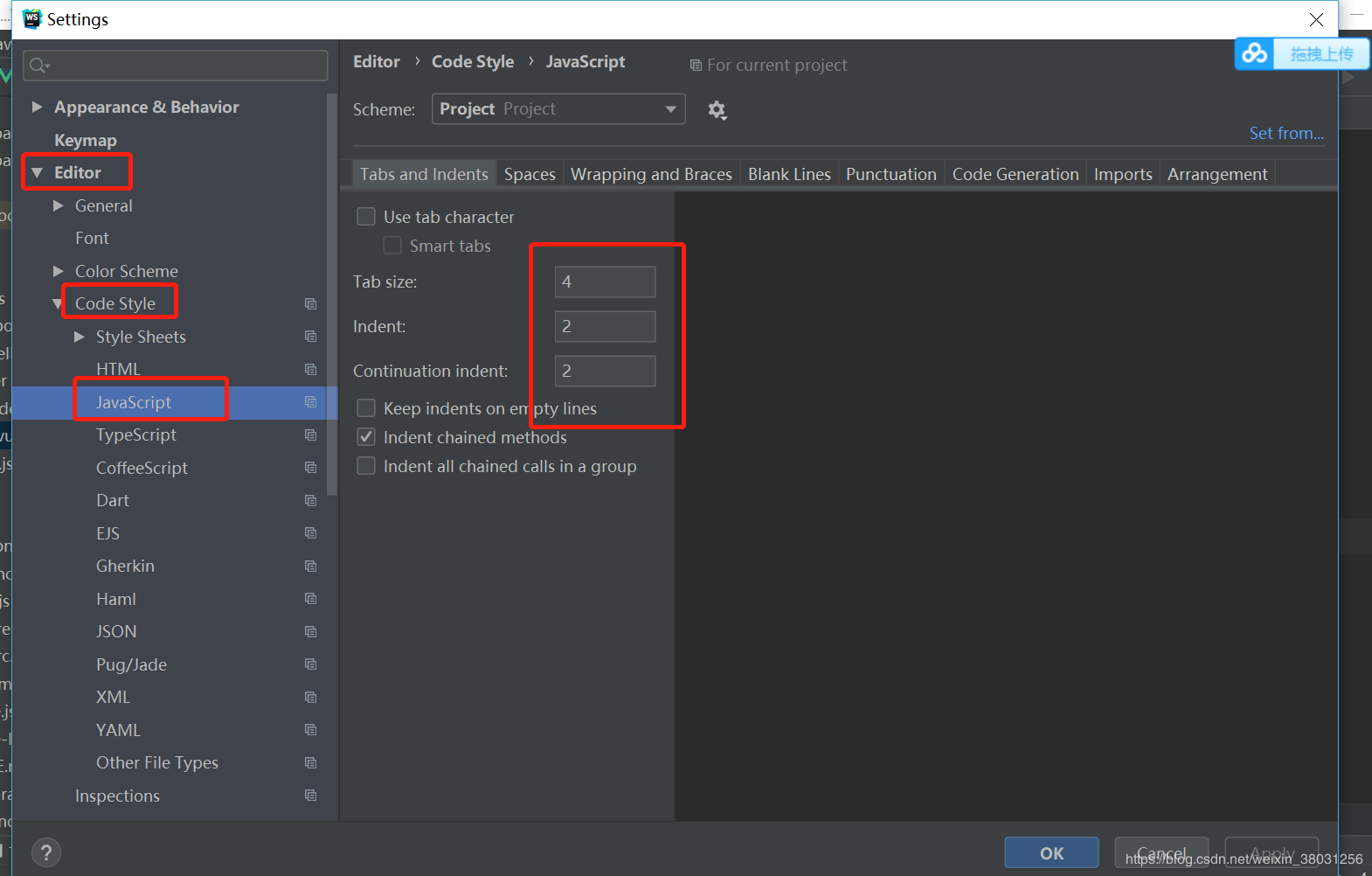This screenshot has height=876, width=1372.
Task: Expand the Style Sheets node
Action: (80, 337)
